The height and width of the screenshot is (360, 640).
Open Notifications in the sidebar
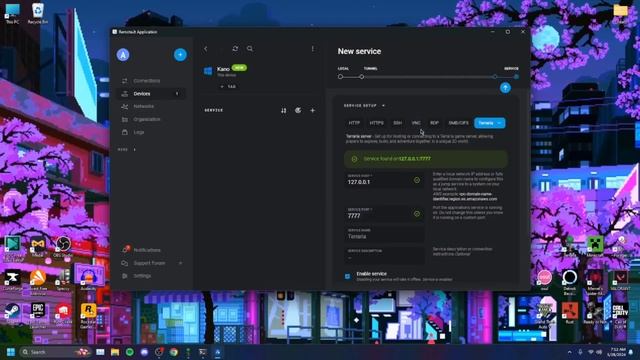click(151, 250)
